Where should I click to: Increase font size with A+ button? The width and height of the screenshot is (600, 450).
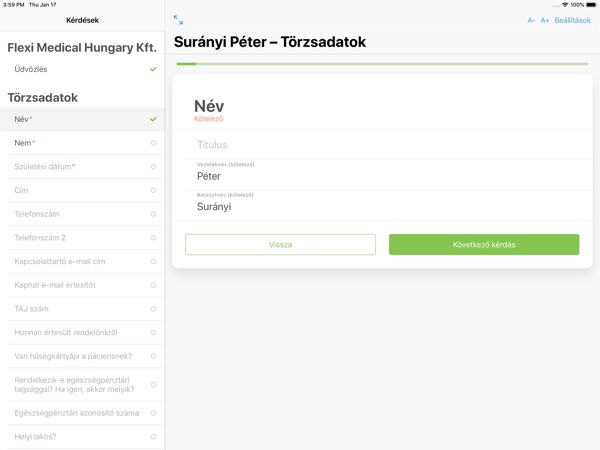[x=545, y=20]
